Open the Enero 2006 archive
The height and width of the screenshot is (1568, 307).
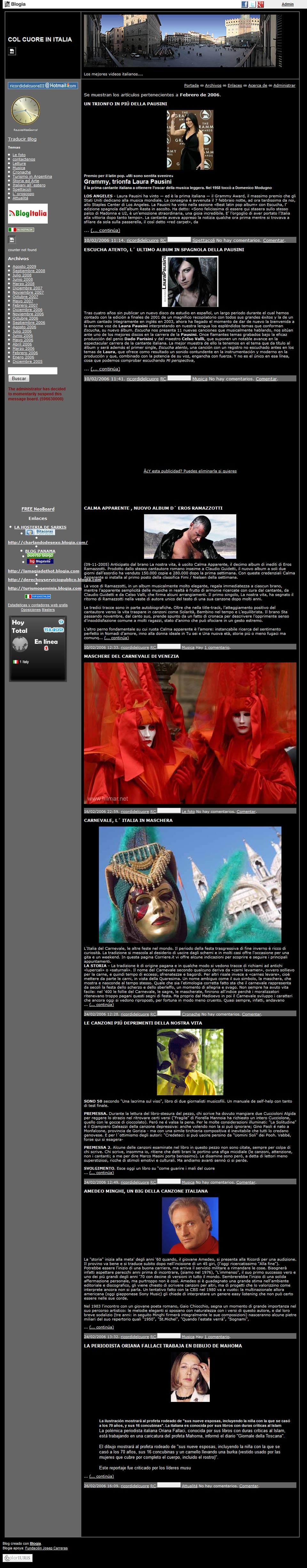pyautogui.click(x=23, y=357)
